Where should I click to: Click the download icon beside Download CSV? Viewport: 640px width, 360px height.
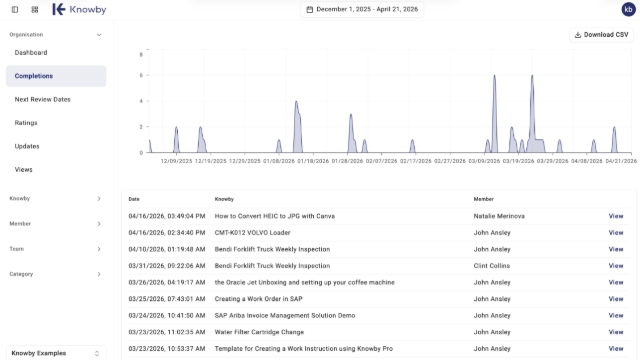(x=578, y=35)
